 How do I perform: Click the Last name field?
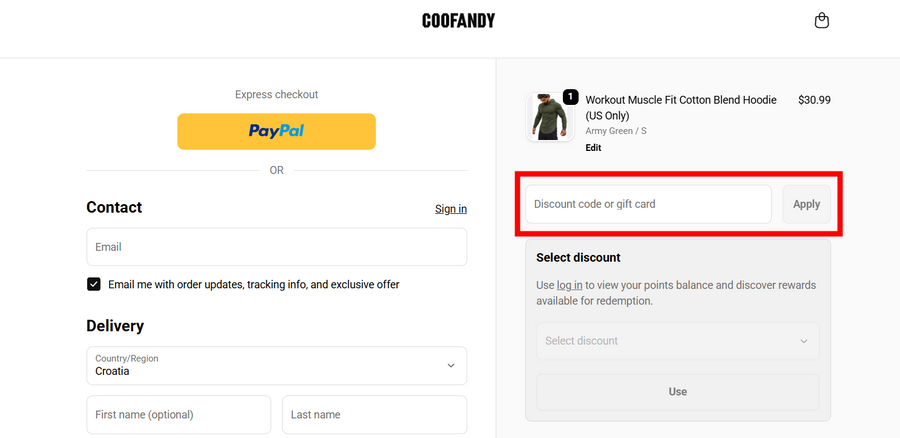[x=374, y=414]
